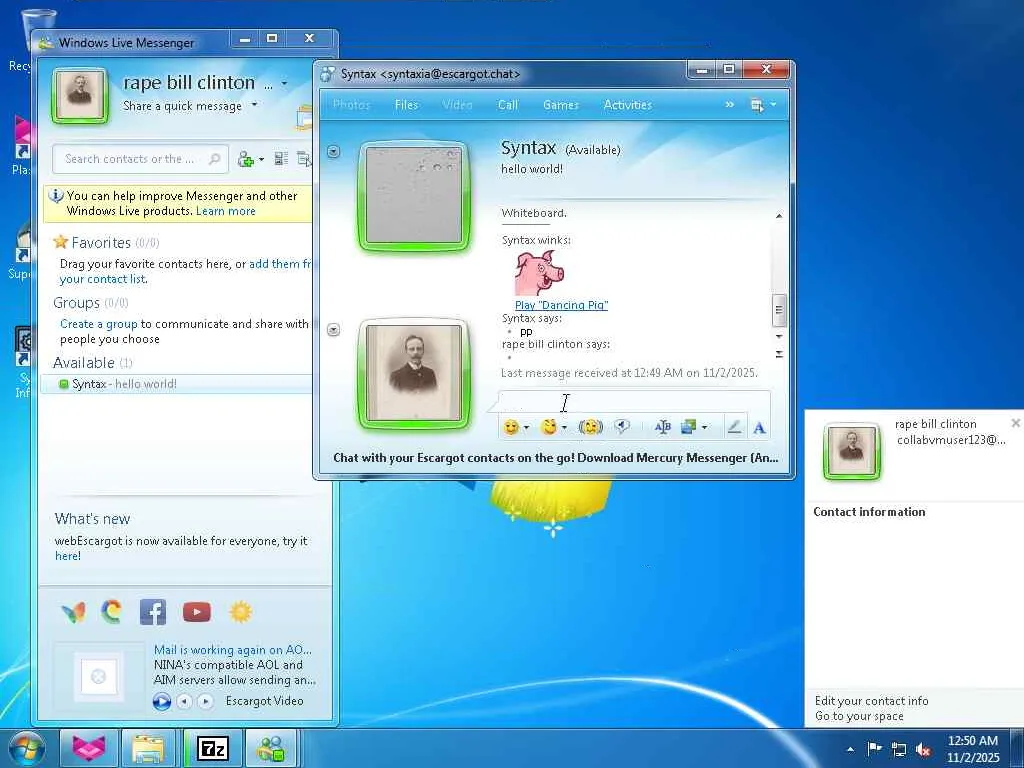Open the 7-Zip taskbar button
The width and height of the screenshot is (1024, 768).
pyautogui.click(x=213, y=748)
